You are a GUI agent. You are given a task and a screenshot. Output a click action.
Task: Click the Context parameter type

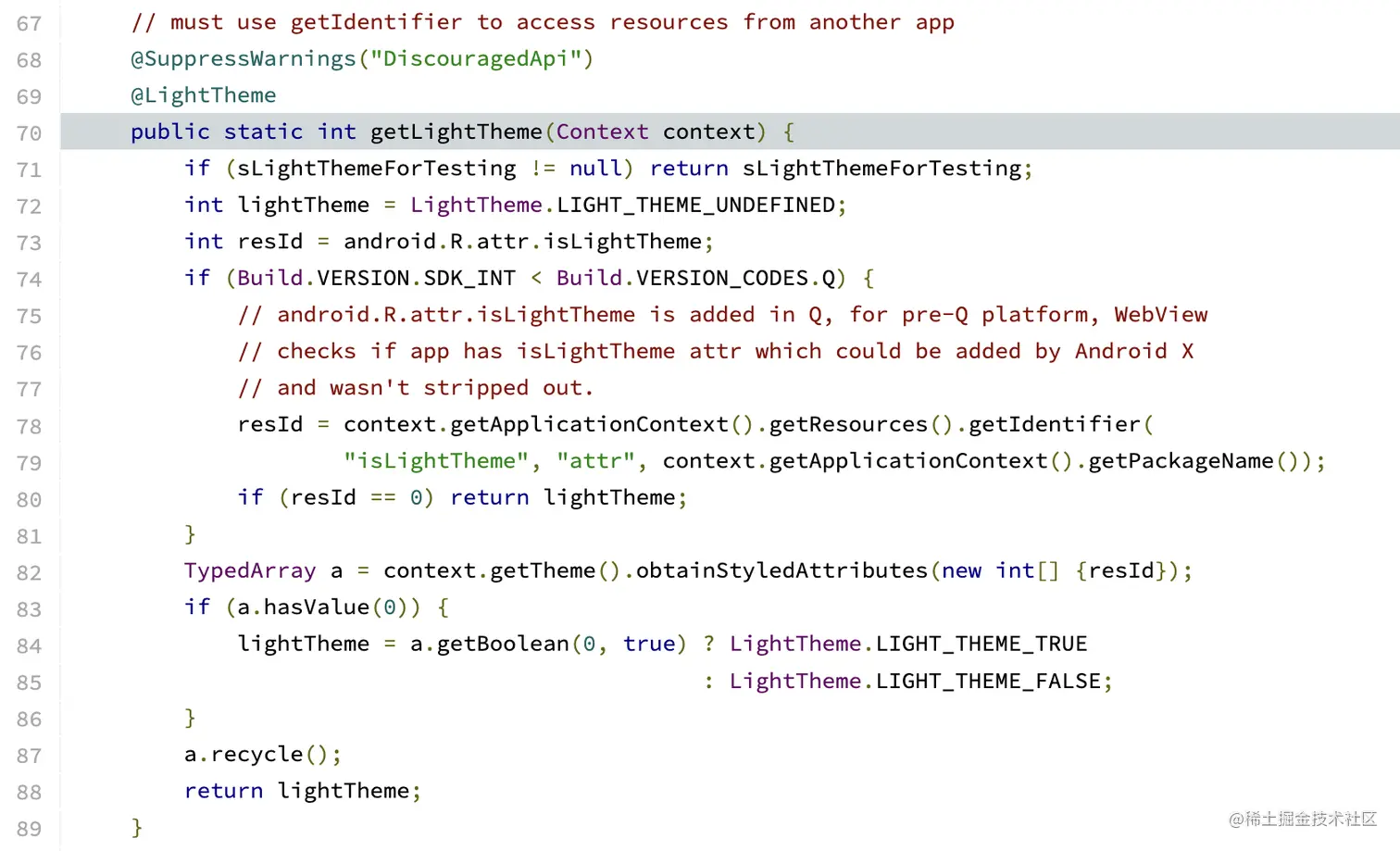[x=602, y=131]
